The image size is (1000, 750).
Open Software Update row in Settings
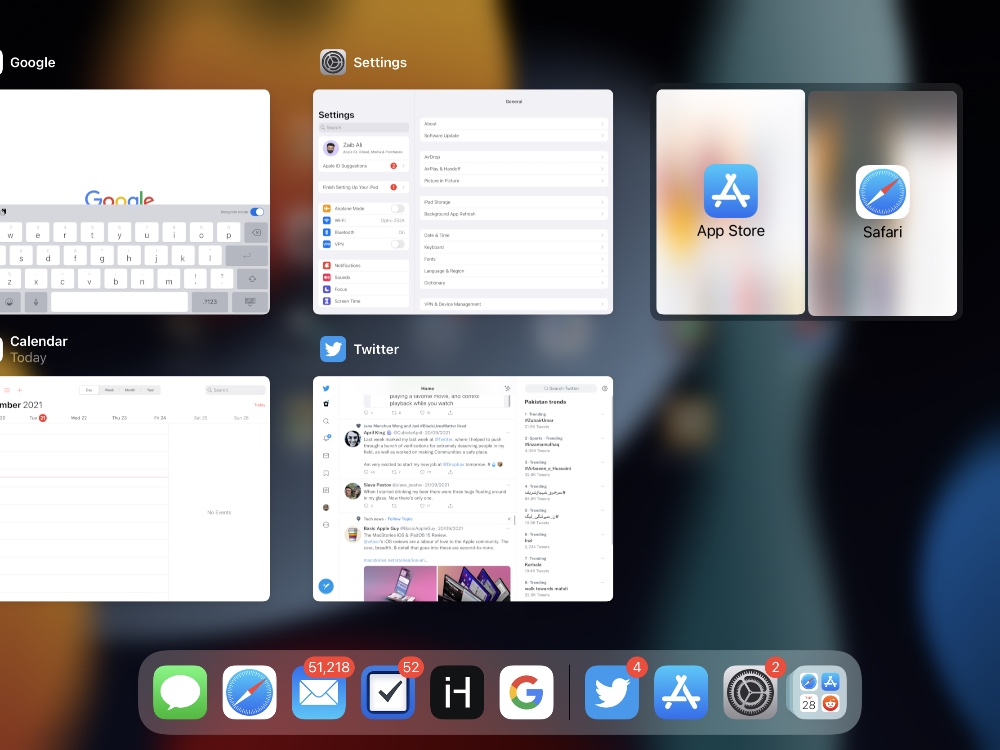pos(513,136)
